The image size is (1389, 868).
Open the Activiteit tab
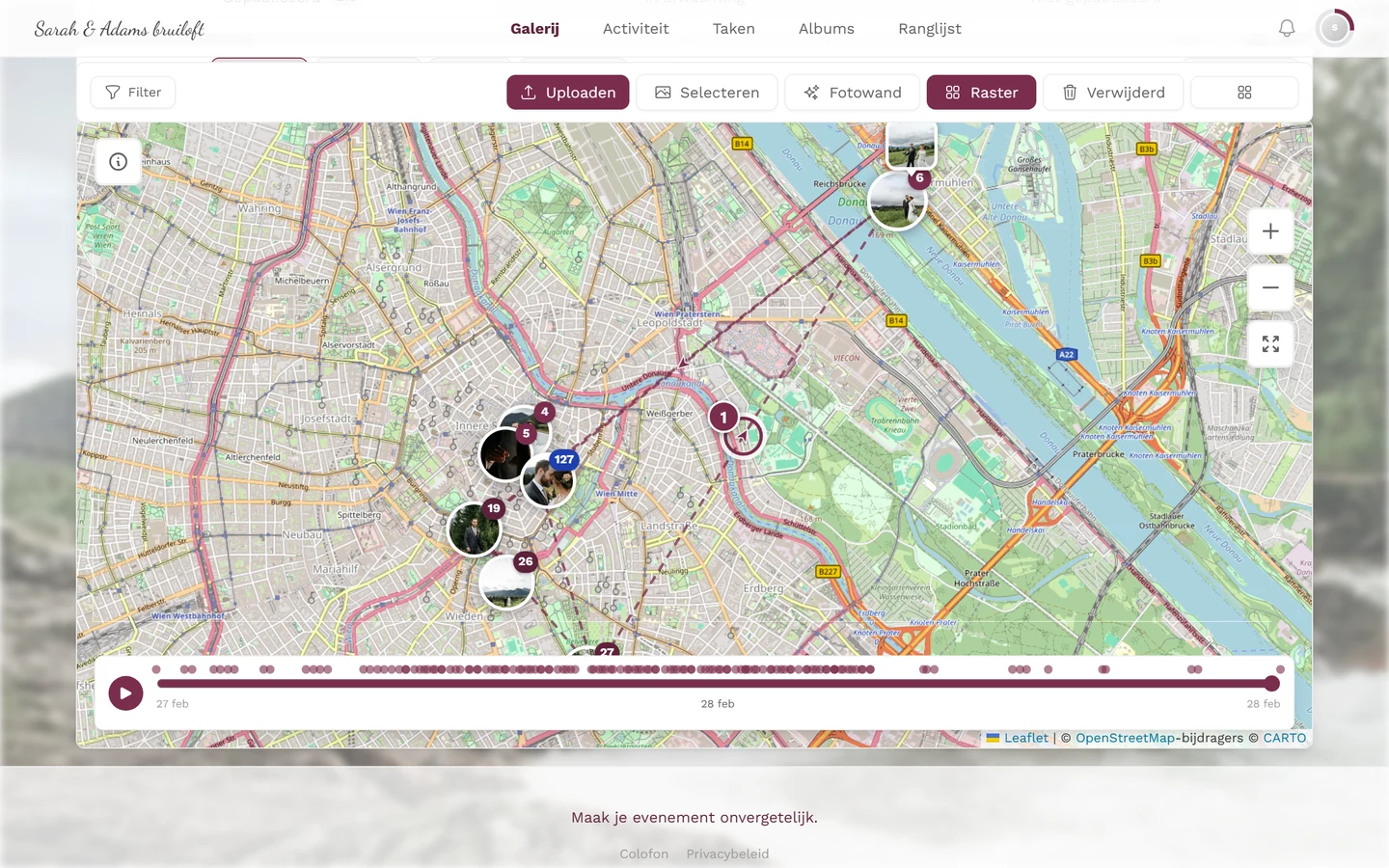pyautogui.click(x=636, y=29)
